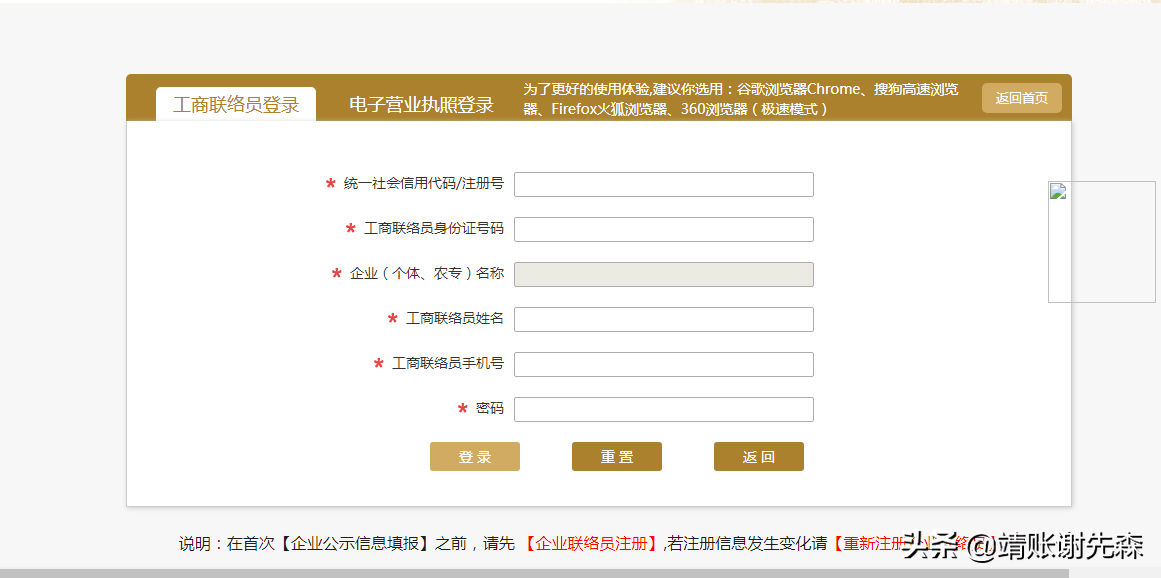The height and width of the screenshot is (578, 1161).
Task: Click the red asterisk beside 统一社会信用代码/注册号
Action: click(x=330, y=185)
